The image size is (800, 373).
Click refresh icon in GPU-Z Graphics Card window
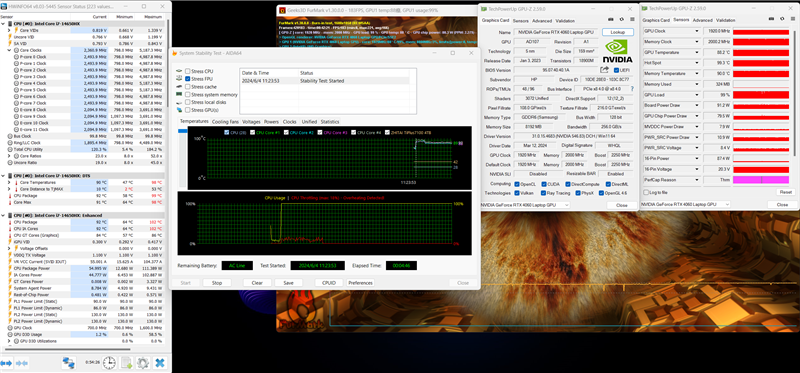[x=621, y=19]
